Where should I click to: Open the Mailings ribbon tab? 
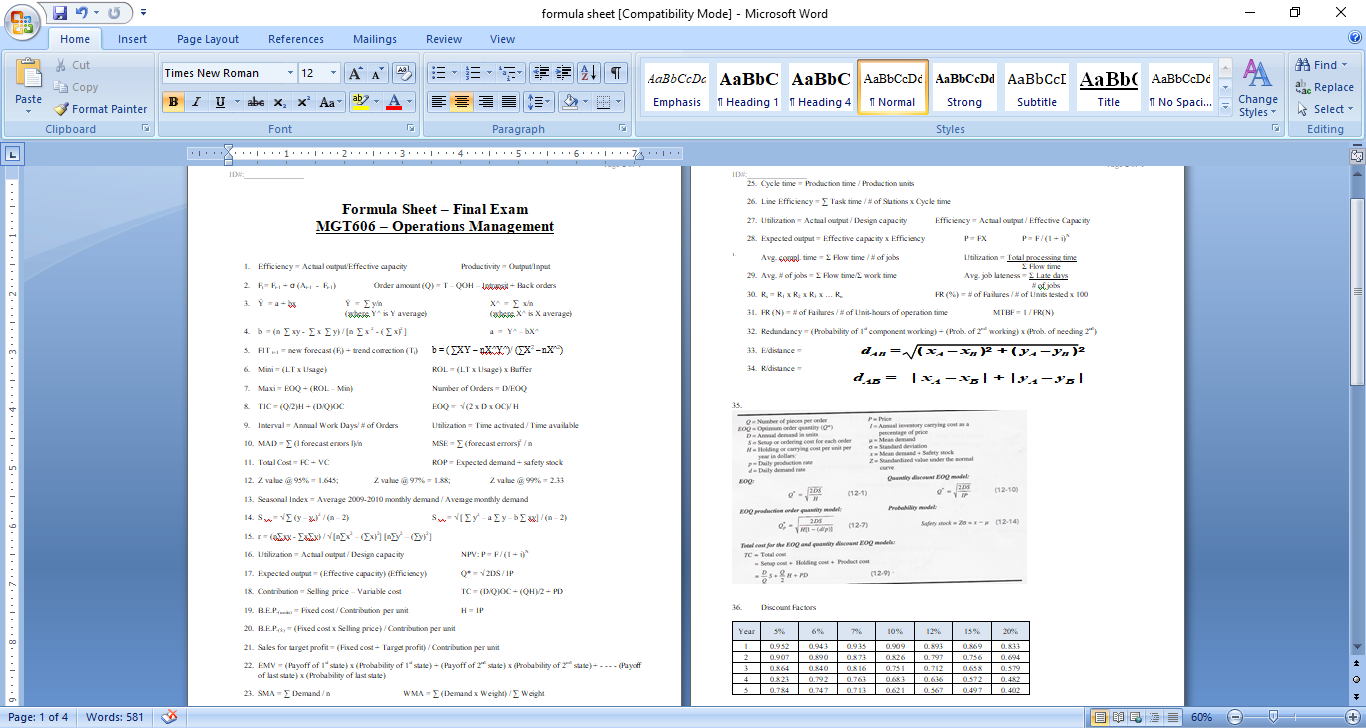pyautogui.click(x=374, y=38)
